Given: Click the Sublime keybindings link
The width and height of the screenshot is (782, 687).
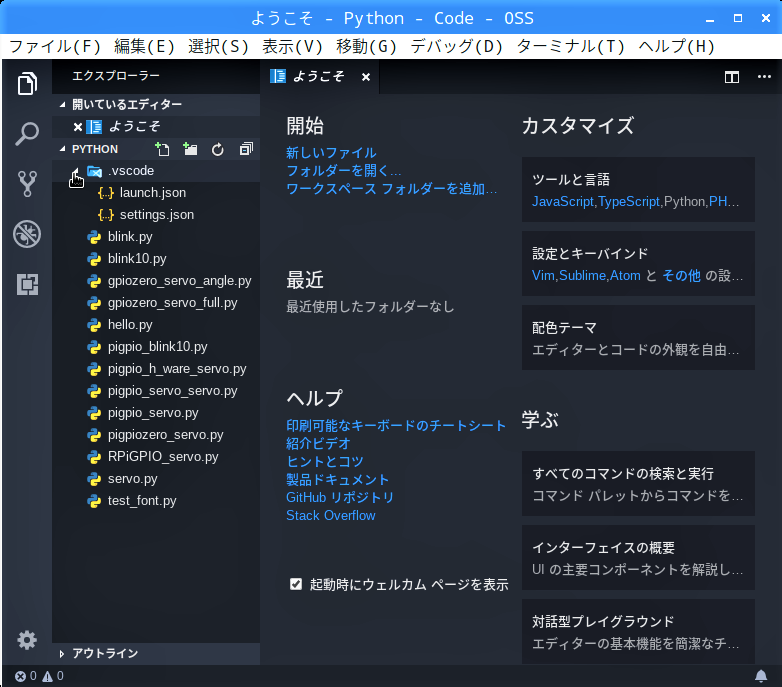Looking at the screenshot, I should (583, 275).
